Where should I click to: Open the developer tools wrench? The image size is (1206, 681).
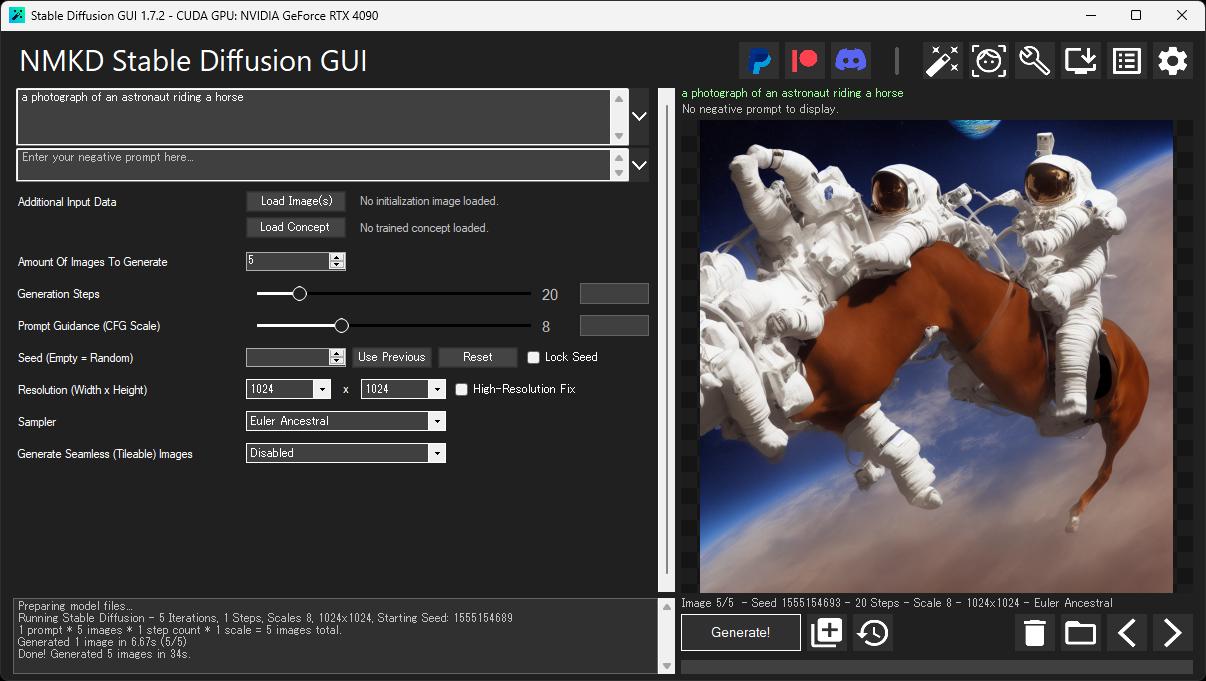[x=1034, y=60]
